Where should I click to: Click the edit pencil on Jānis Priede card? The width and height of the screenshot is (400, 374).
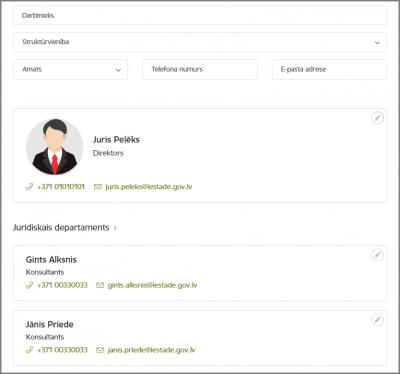(377, 320)
